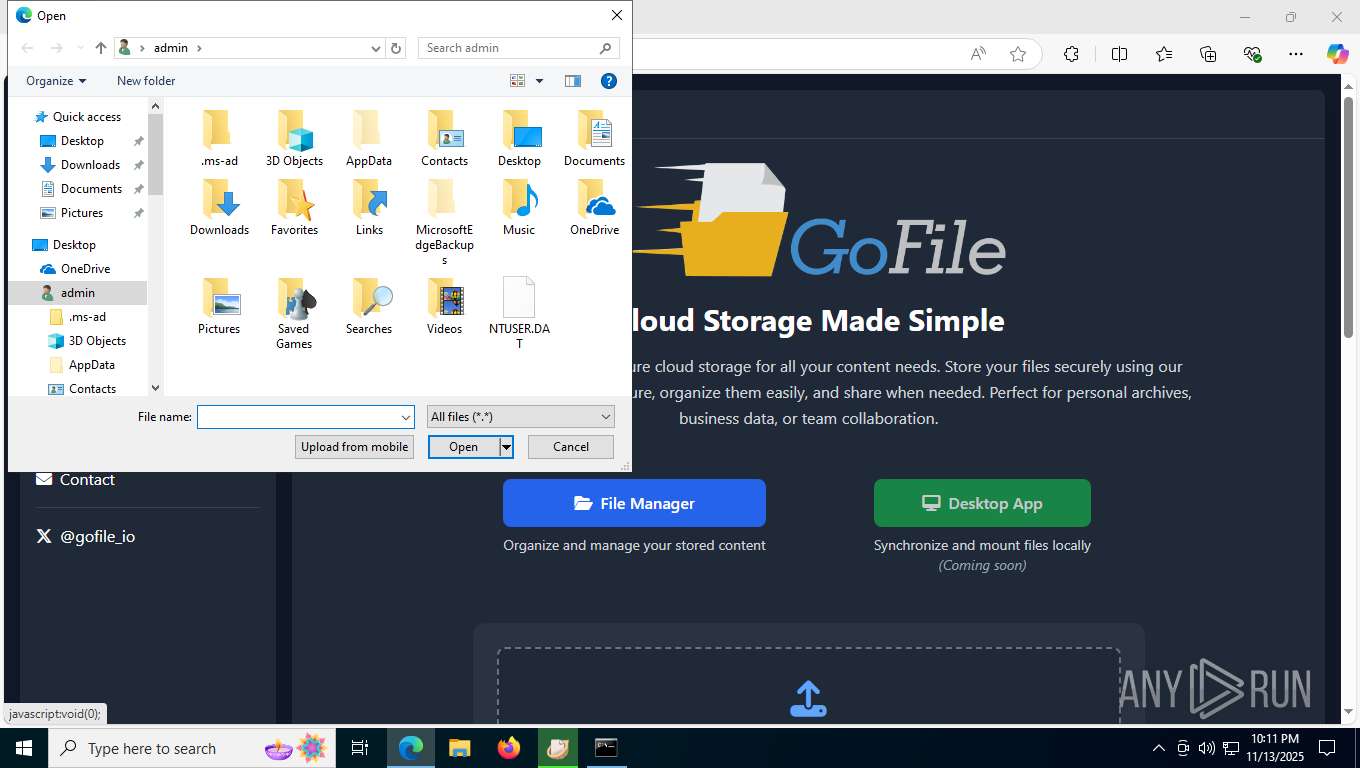Select the Favorites folder icon
The width and height of the screenshot is (1360, 768).
[294, 199]
